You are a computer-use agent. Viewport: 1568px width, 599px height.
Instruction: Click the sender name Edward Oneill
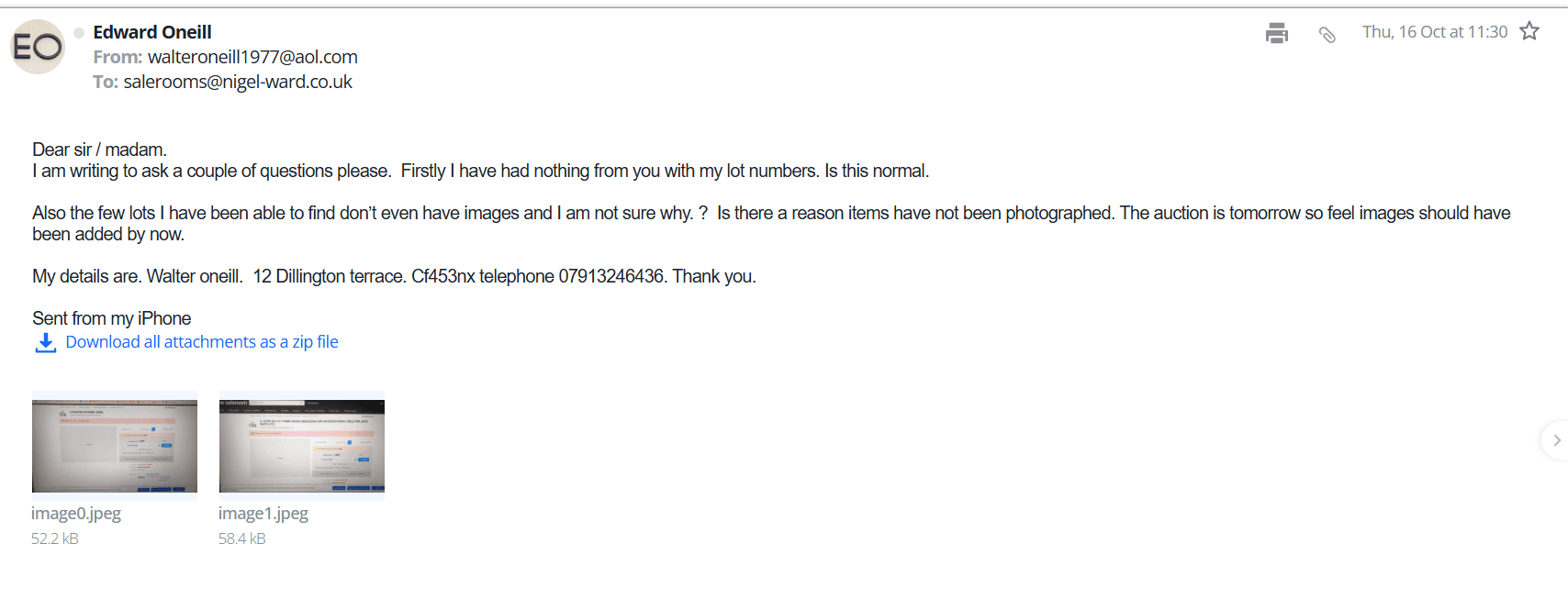pyautogui.click(x=152, y=32)
